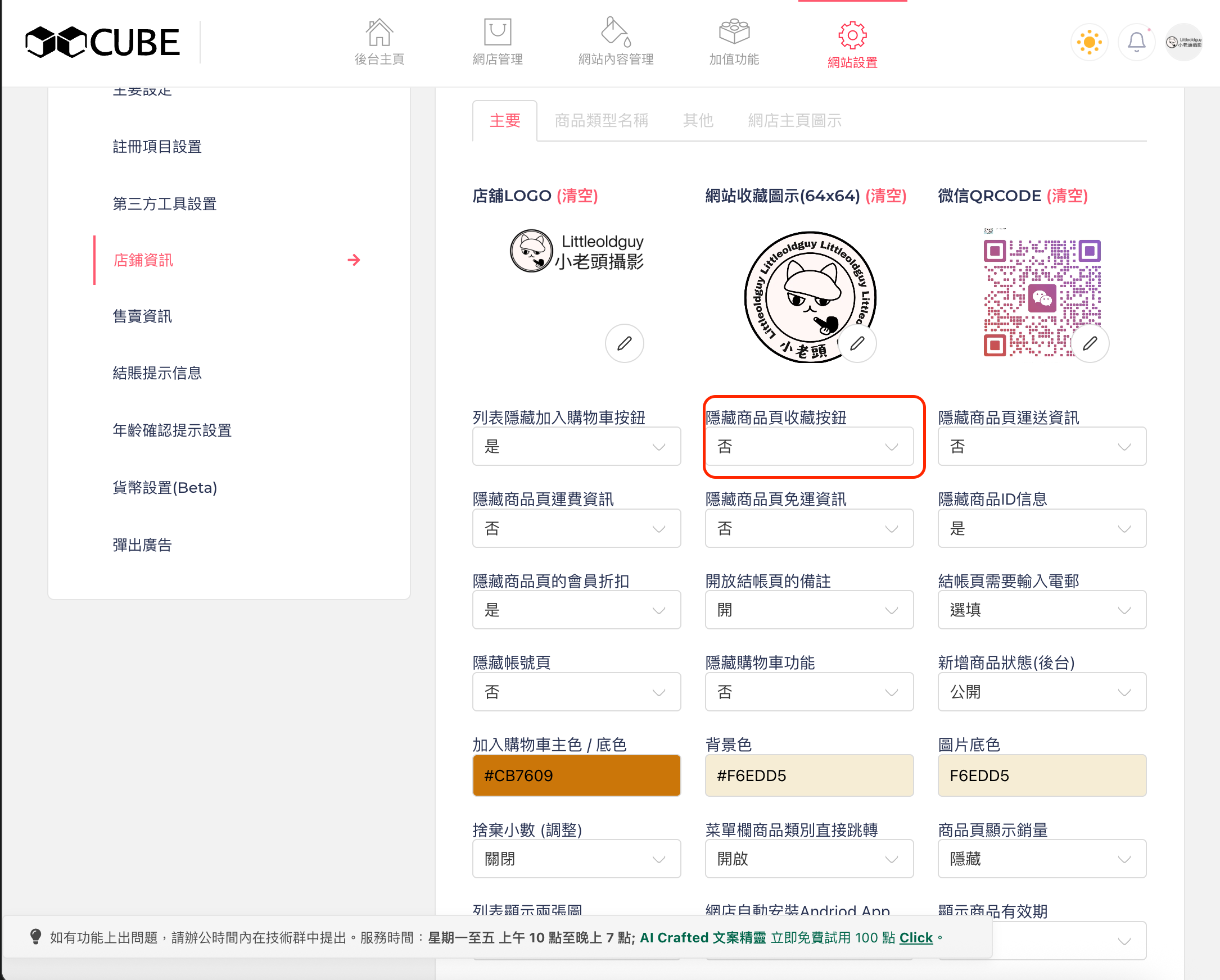Switch to the 商品類型名稱 tab
Screen dimensions: 1220x980
[x=601, y=120]
